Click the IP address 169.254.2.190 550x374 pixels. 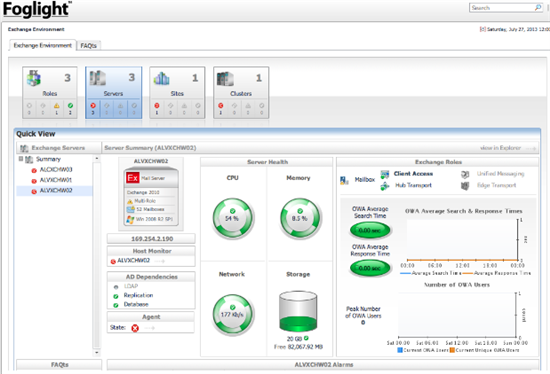click(152, 239)
